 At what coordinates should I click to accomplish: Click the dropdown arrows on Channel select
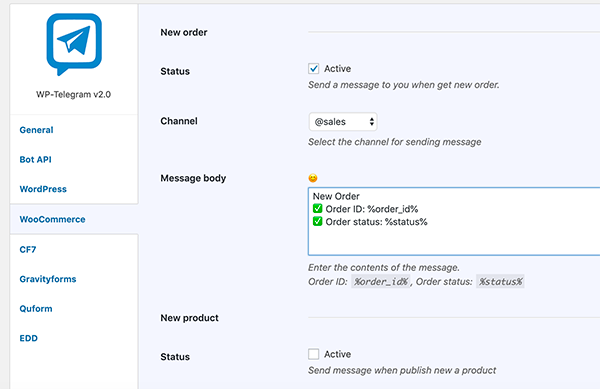(371, 122)
